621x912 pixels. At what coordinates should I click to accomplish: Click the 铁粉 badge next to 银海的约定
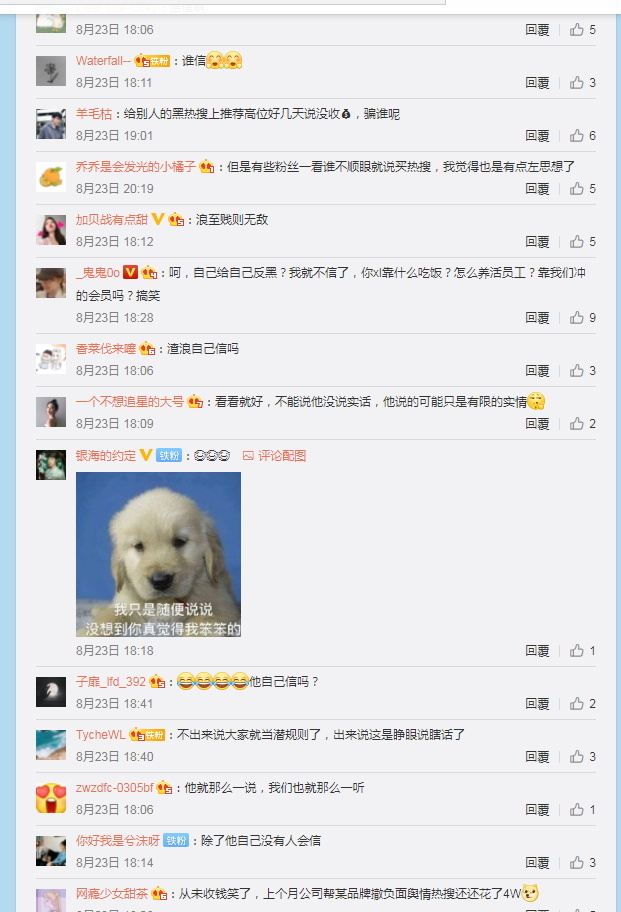169,455
